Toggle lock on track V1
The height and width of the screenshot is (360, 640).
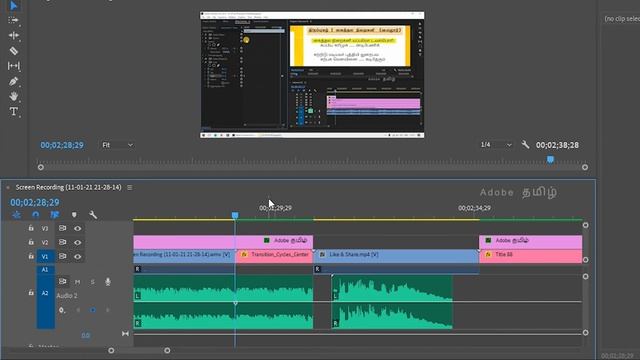point(31,256)
